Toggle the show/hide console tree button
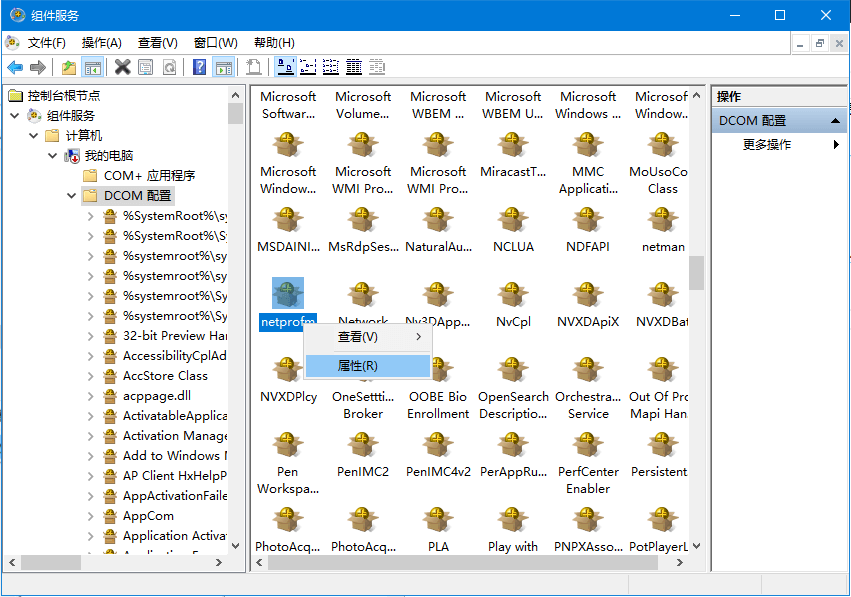The image size is (851, 597). 92,67
